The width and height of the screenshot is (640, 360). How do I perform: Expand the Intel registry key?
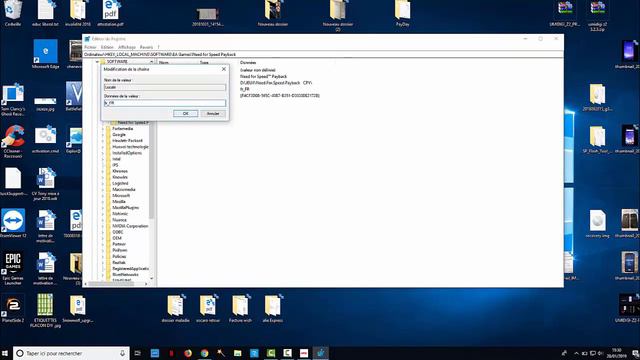103,159
